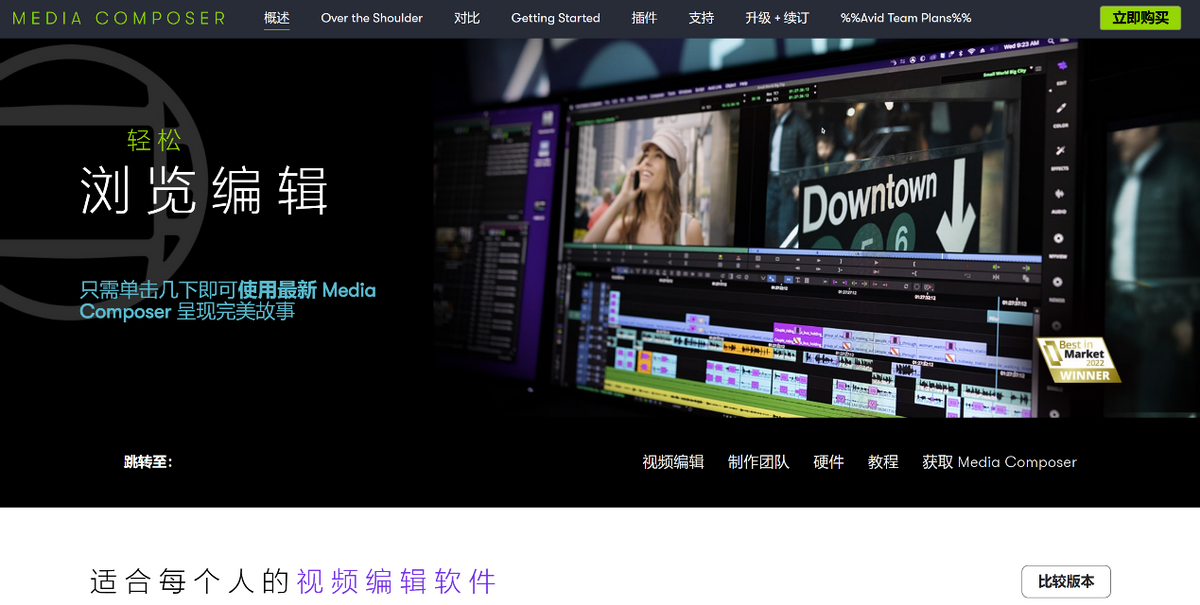Jump to the 制作团队 section
Viewport: 1200px width, 605px height.
tap(759, 462)
